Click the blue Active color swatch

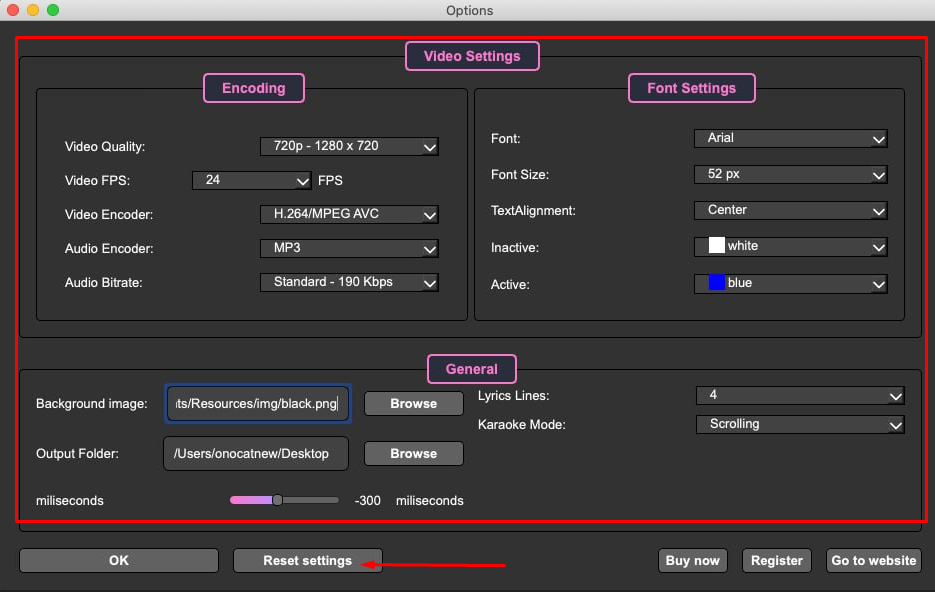tap(716, 283)
